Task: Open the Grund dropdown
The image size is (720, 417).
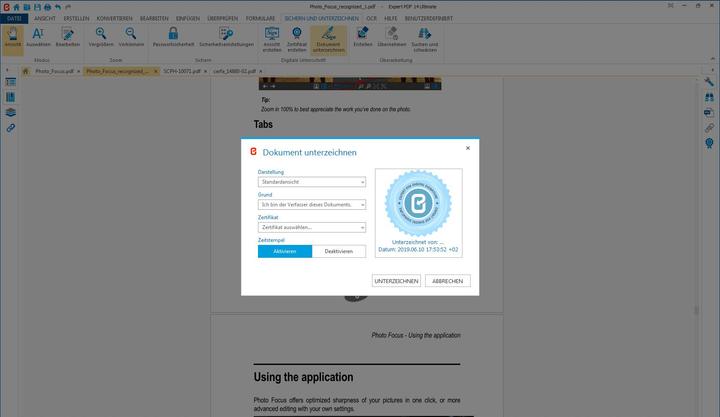Action: (312, 204)
